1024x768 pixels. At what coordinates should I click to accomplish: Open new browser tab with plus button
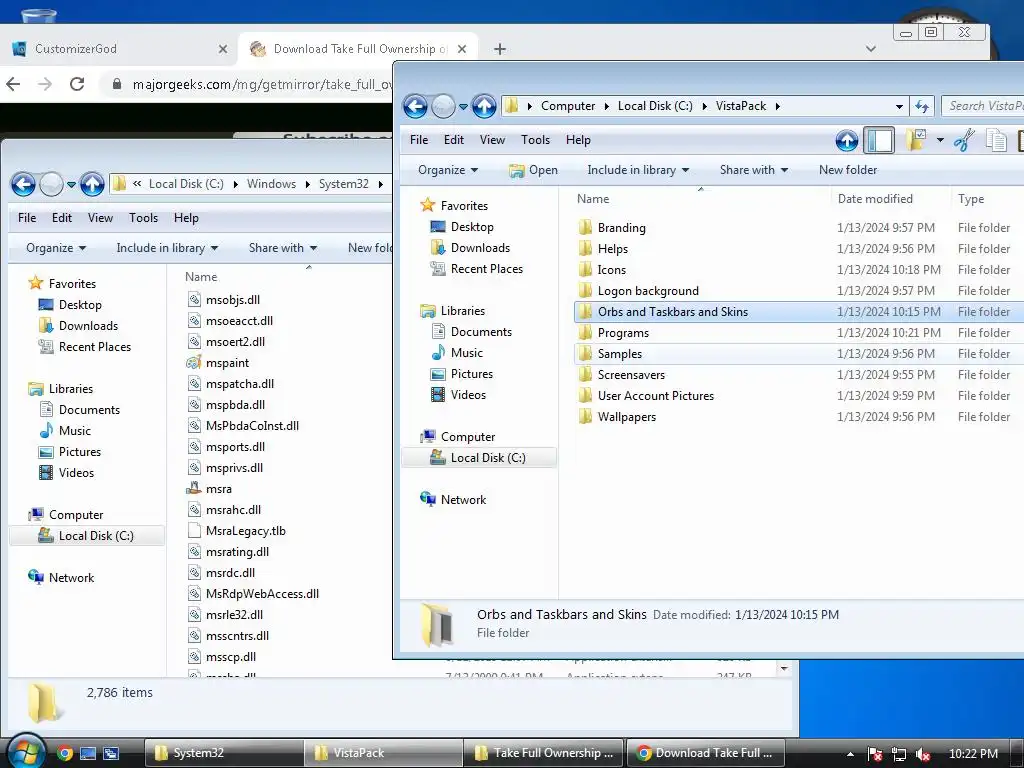coord(500,49)
